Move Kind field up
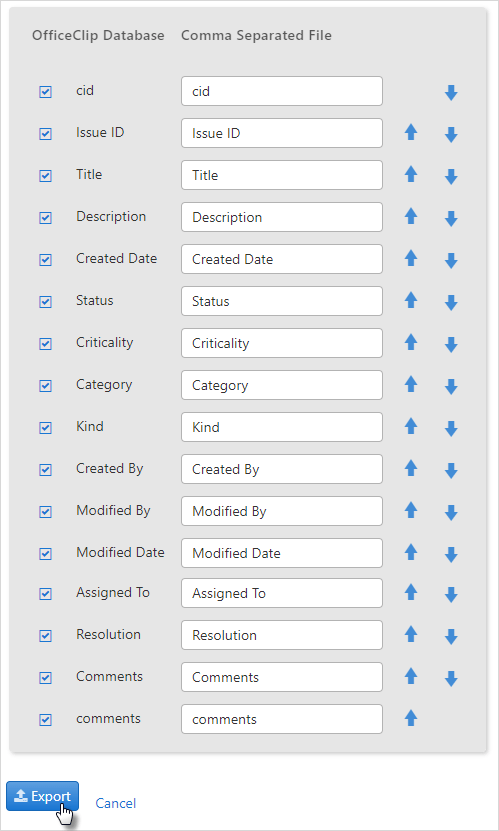The image size is (499, 831). (x=411, y=426)
